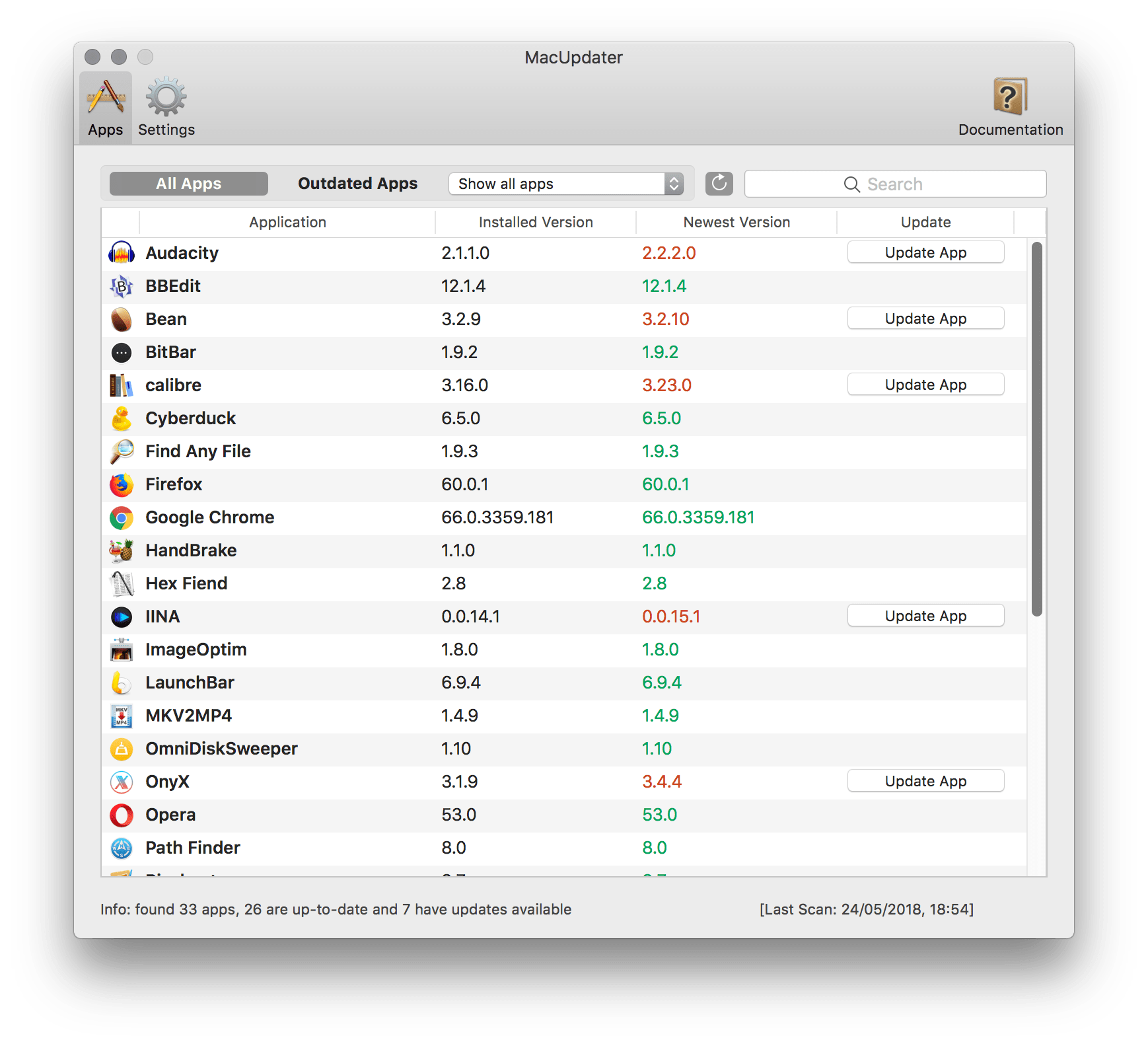
Task: Click IINA installed version 0.0.14.1
Action: (x=470, y=616)
